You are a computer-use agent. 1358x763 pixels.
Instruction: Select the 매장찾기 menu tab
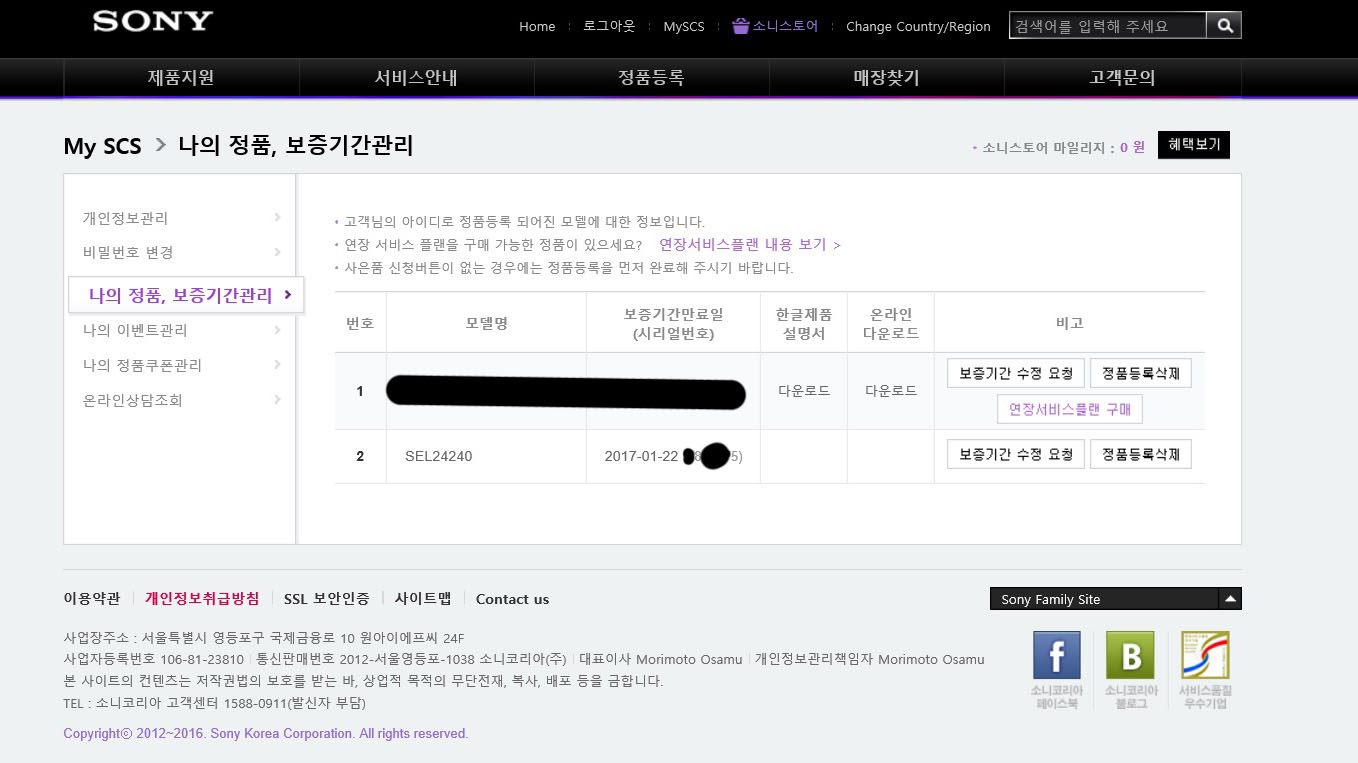tap(886, 78)
